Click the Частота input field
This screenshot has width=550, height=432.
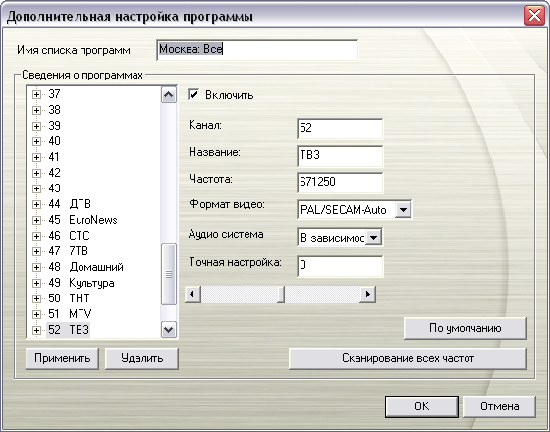click(340, 182)
